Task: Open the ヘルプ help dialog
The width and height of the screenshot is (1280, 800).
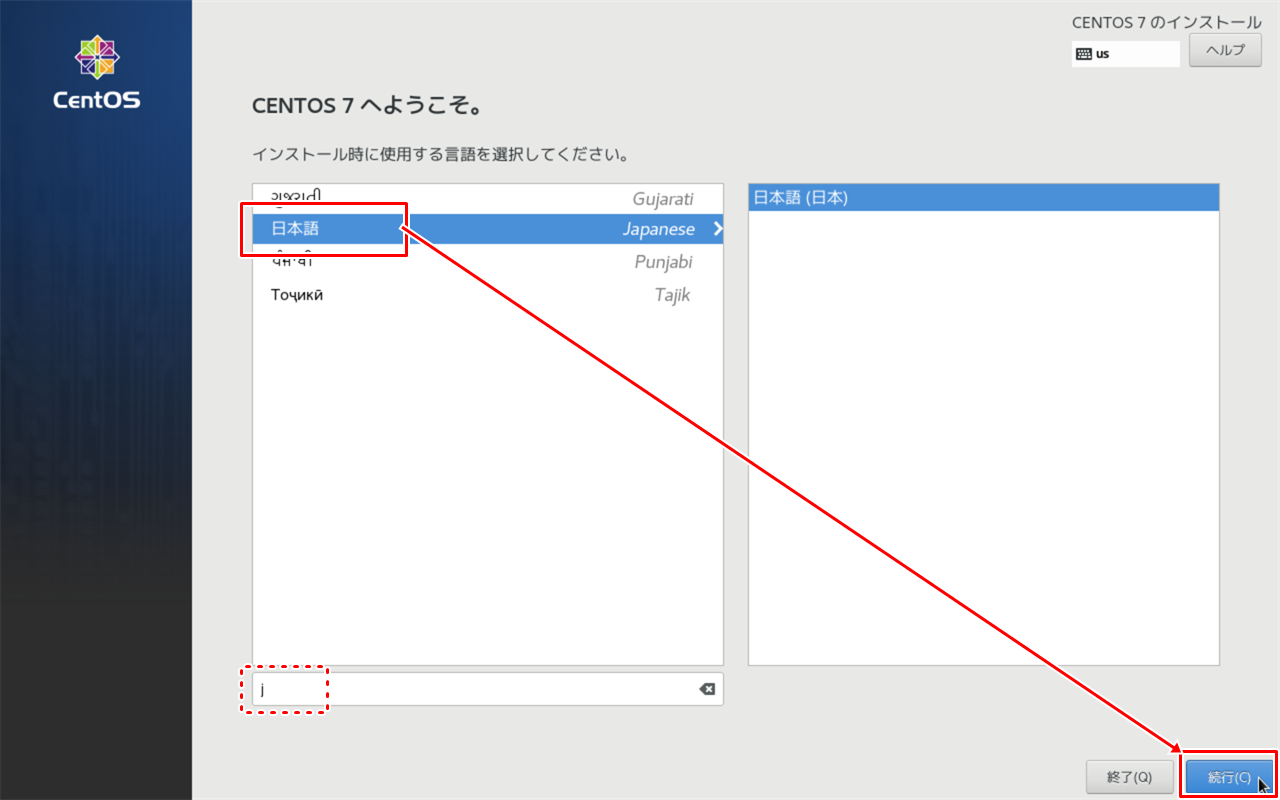Action: coord(1225,51)
